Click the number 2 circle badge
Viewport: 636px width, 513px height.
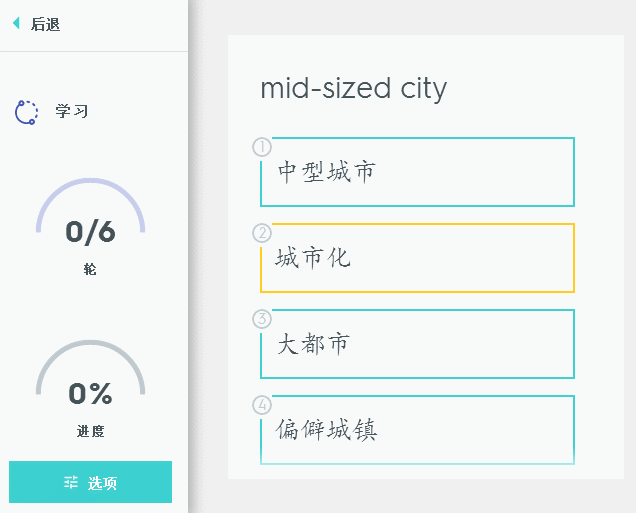point(262,233)
